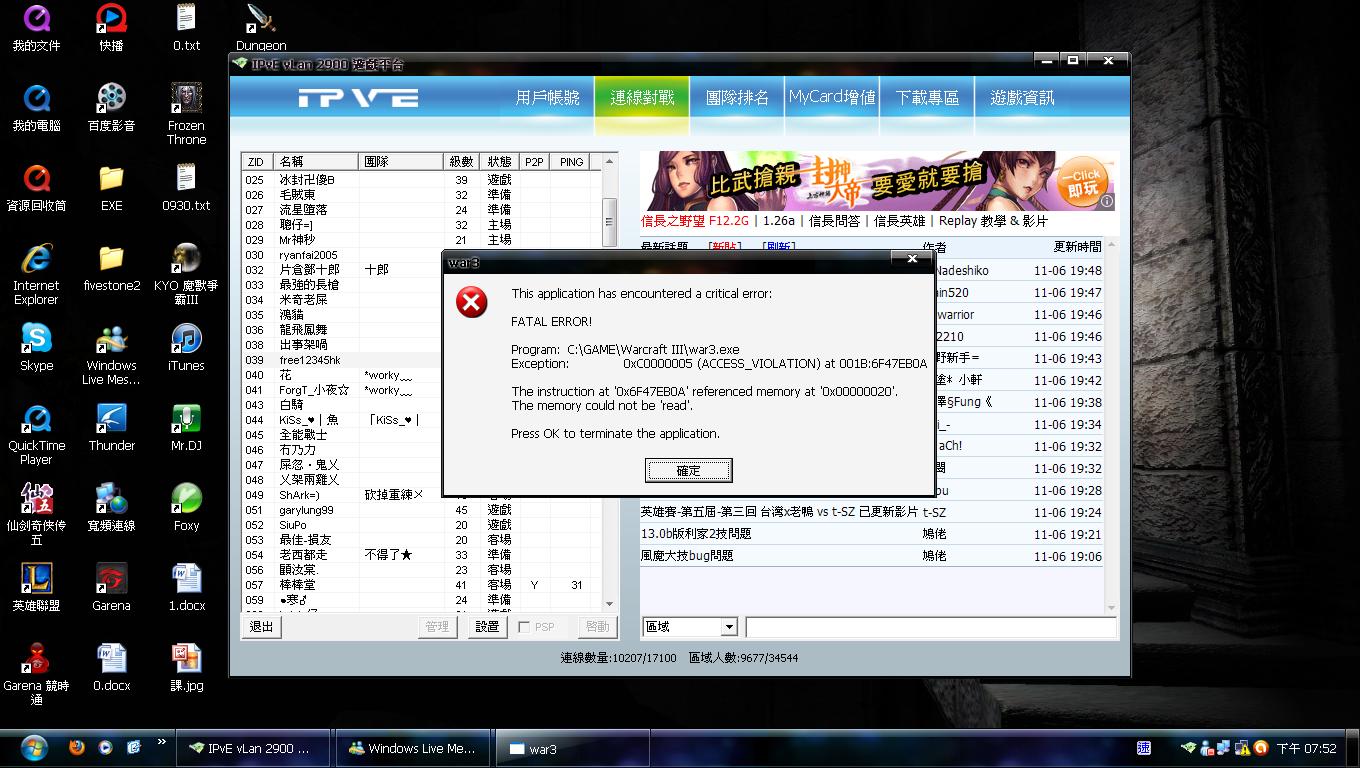Expand the quick launch overflow chevron
This screenshot has width=1360, height=768.
pos(161,742)
